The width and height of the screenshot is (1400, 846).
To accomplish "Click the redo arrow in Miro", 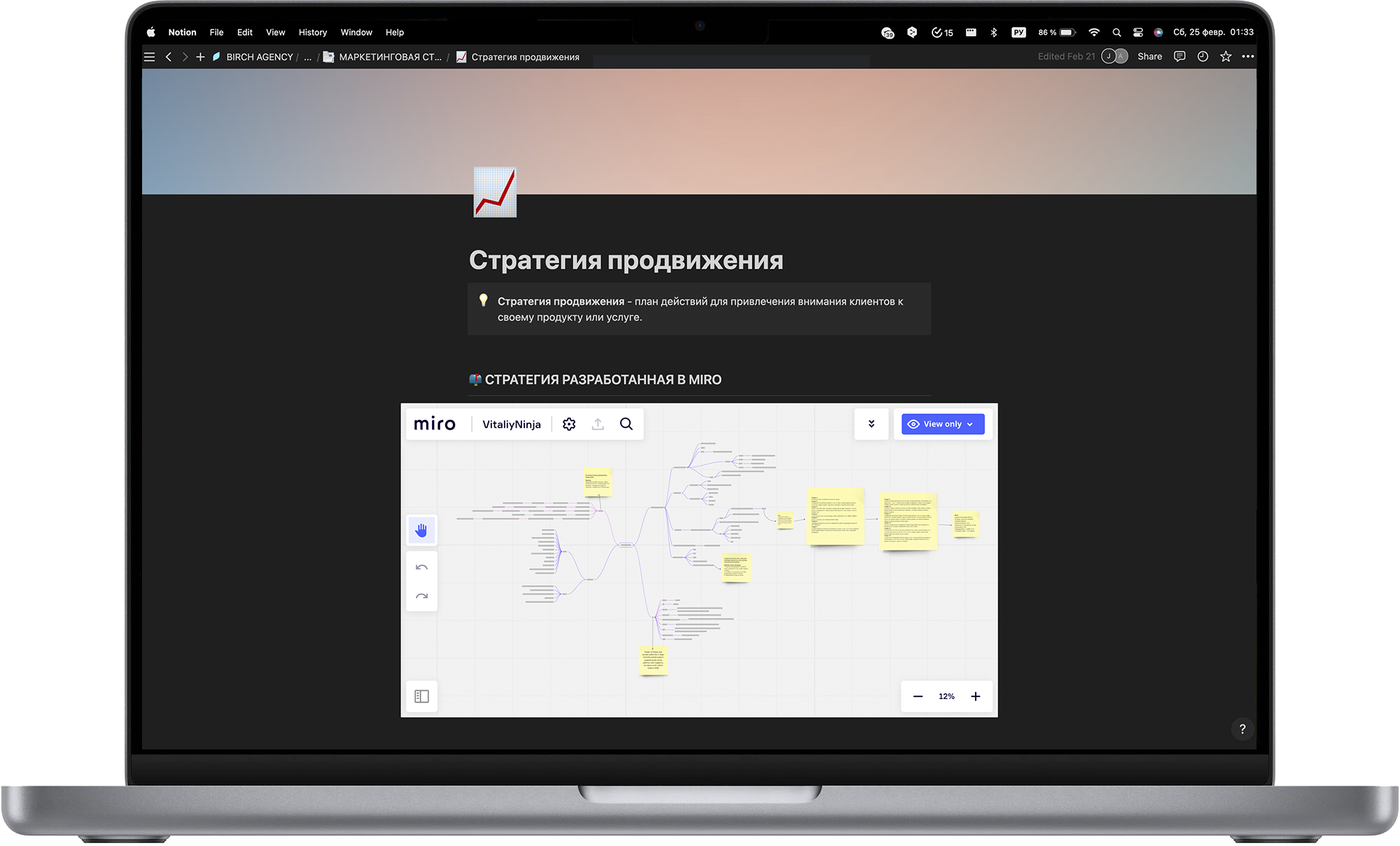I will [421, 596].
